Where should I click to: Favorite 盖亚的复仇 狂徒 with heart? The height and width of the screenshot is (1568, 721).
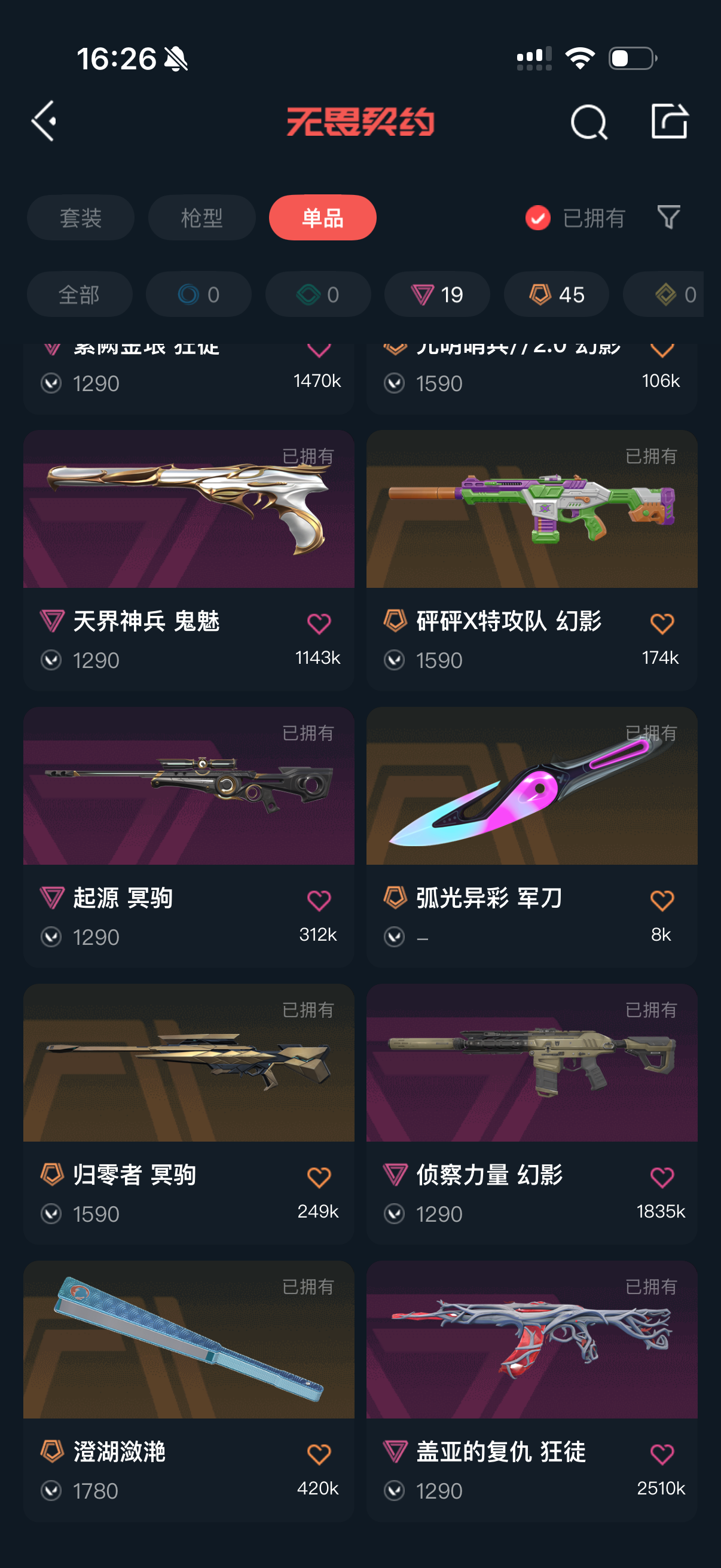point(662,1454)
